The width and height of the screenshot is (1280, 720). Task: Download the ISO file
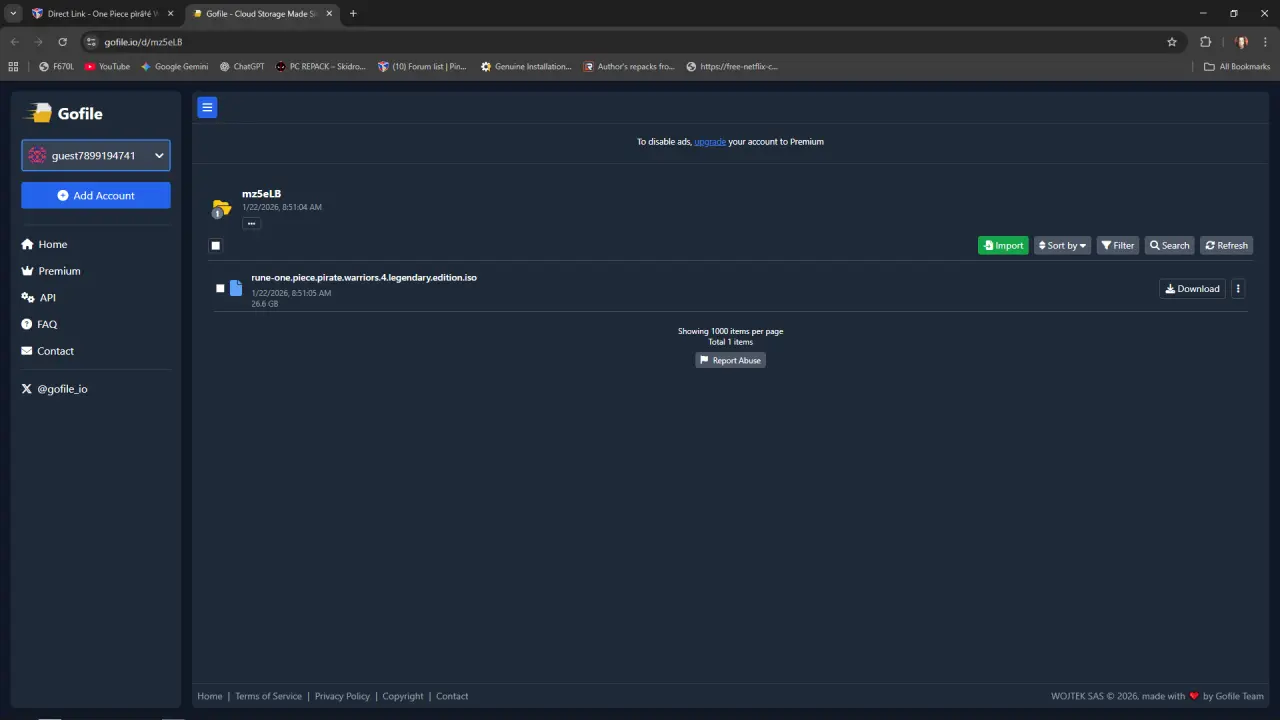click(x=1192, y=289)
